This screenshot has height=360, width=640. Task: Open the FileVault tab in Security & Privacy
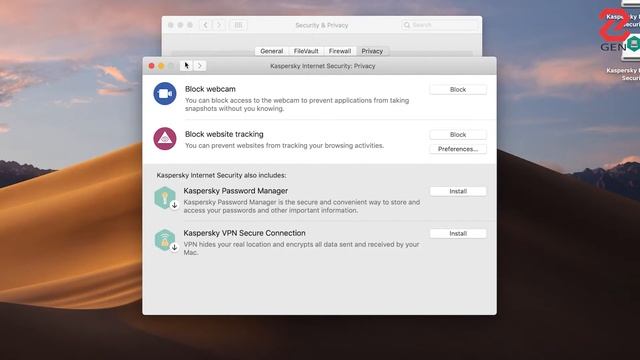(x=306, y=51)
